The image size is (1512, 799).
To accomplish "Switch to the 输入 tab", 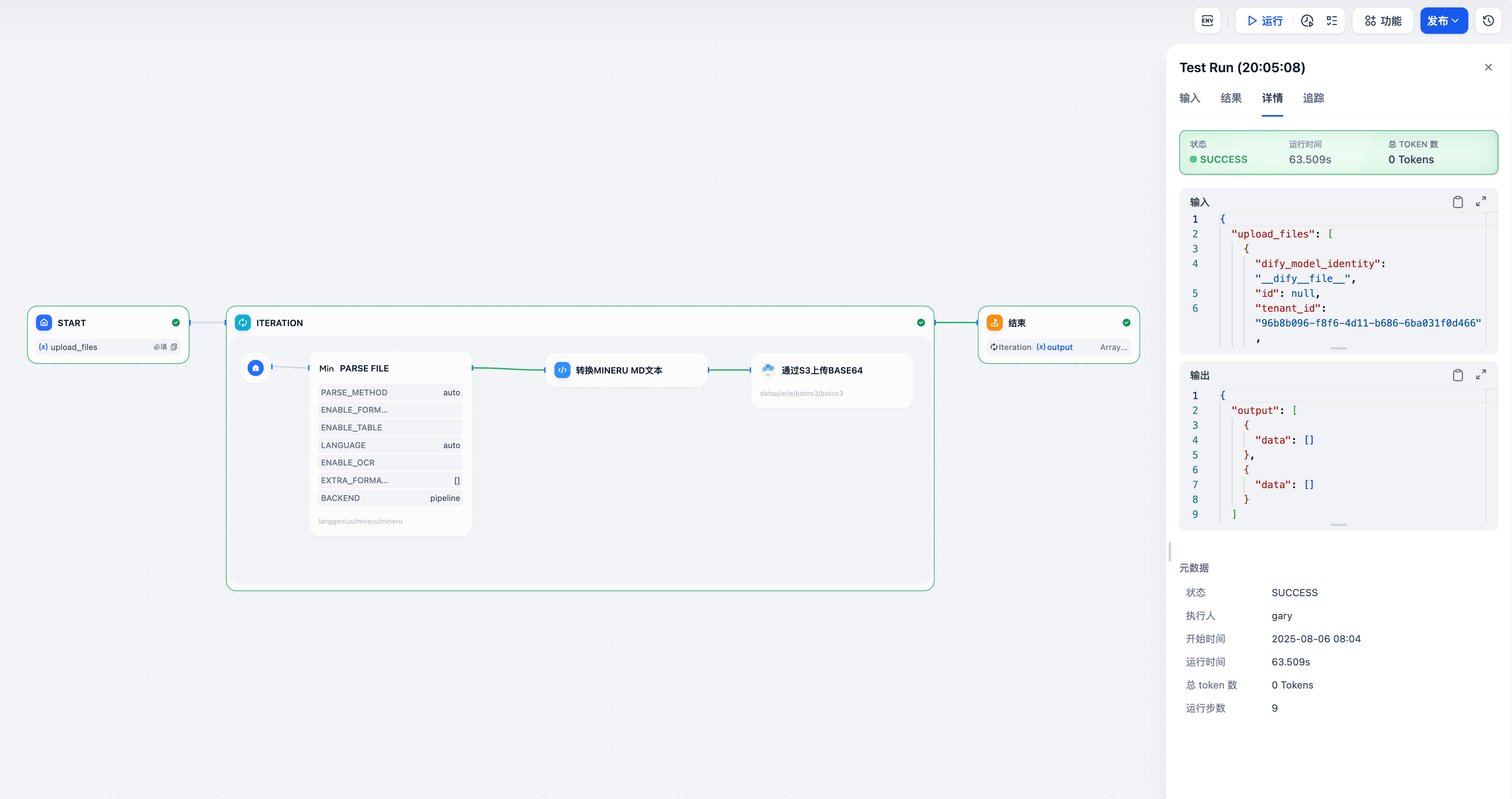I will point(1190,99).
